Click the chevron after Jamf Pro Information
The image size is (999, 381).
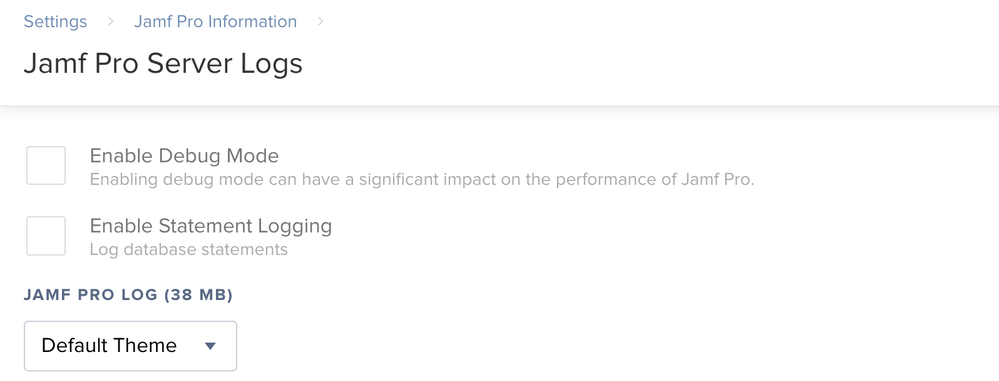(x=320, y=21)
